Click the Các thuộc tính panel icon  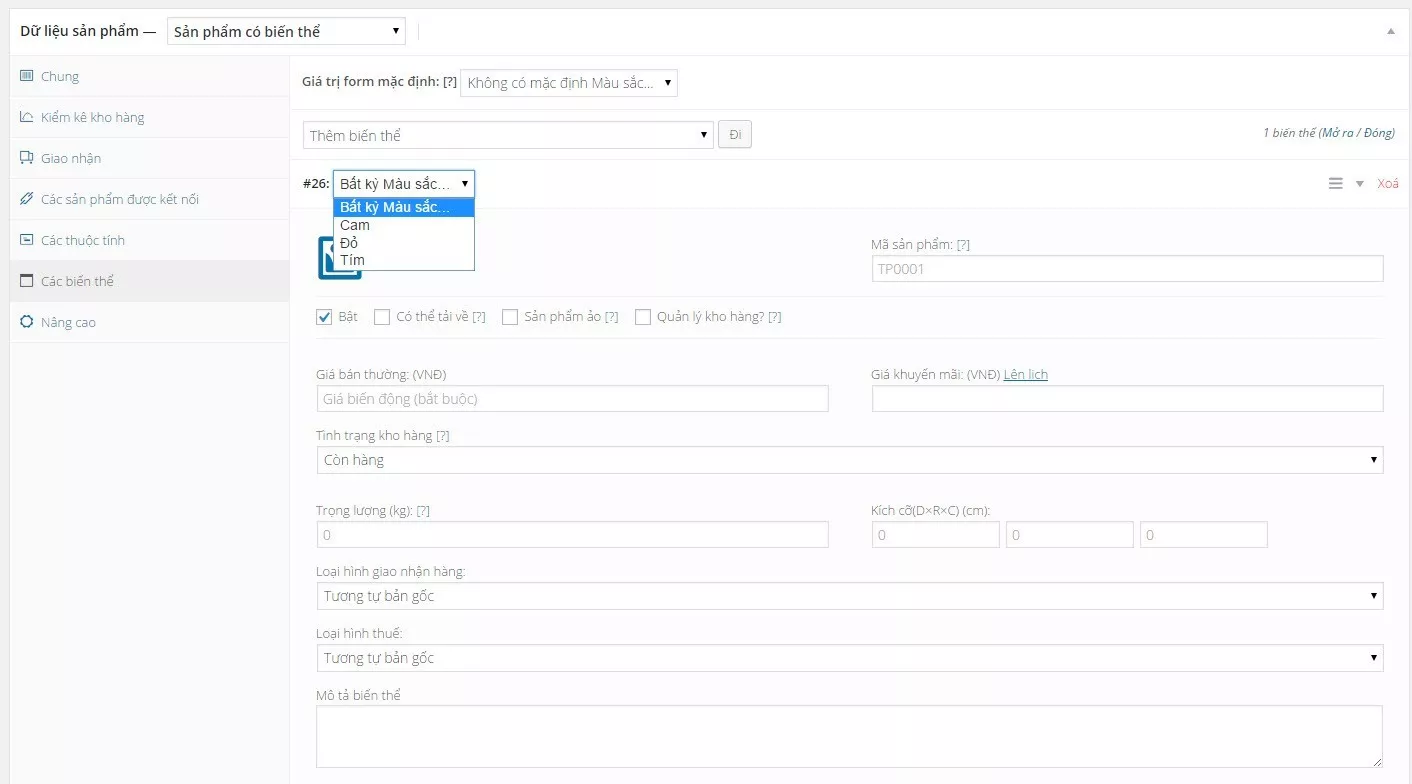pyautogui.click(x=27, y=240)
